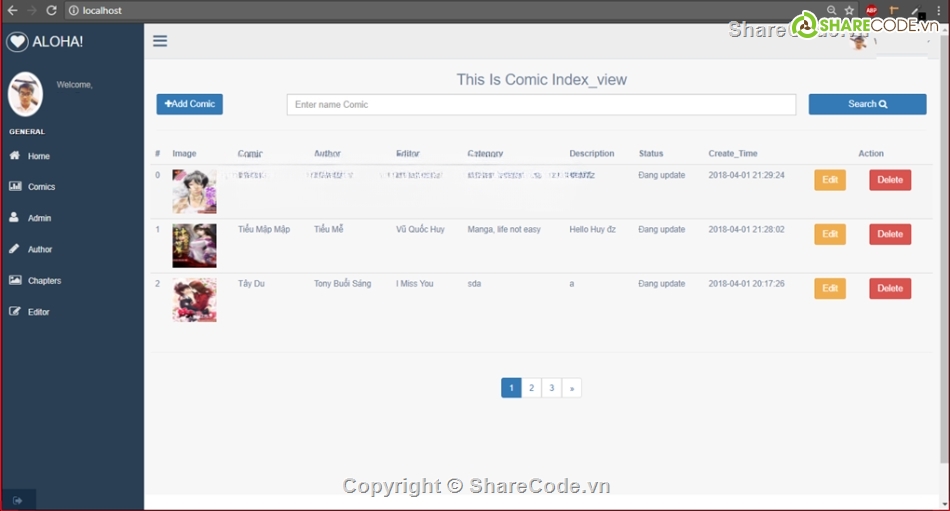
Task: Click the Search button
Action: coord(867,104)
